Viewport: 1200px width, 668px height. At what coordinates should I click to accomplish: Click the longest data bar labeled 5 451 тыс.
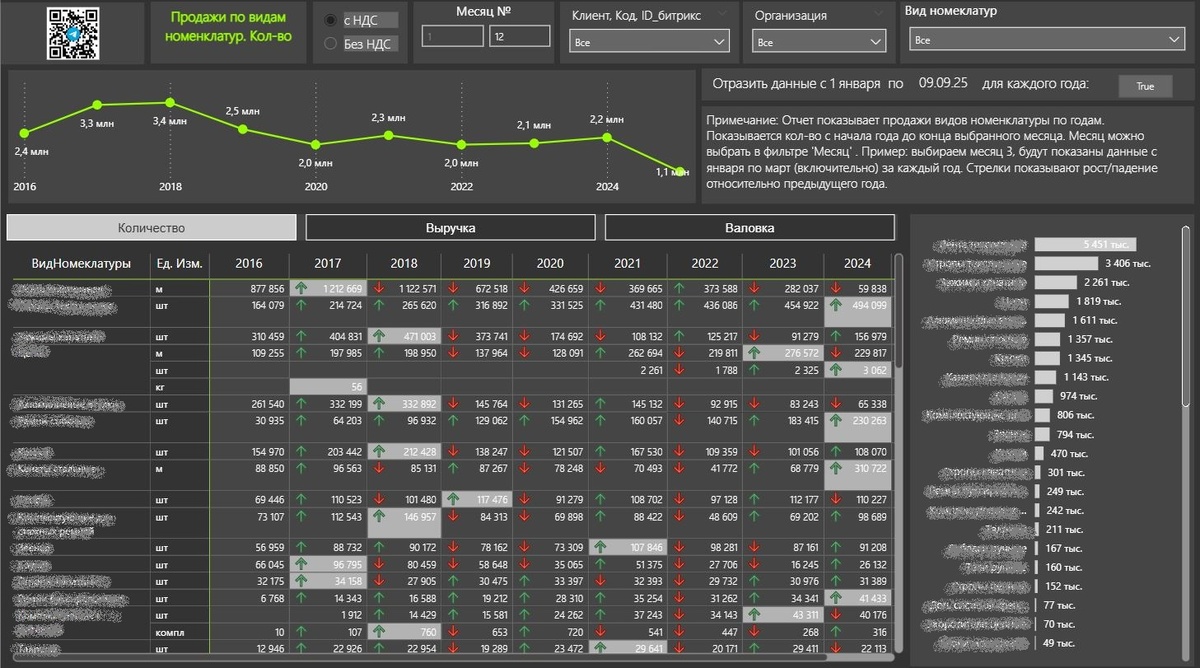coord(1086,243)
